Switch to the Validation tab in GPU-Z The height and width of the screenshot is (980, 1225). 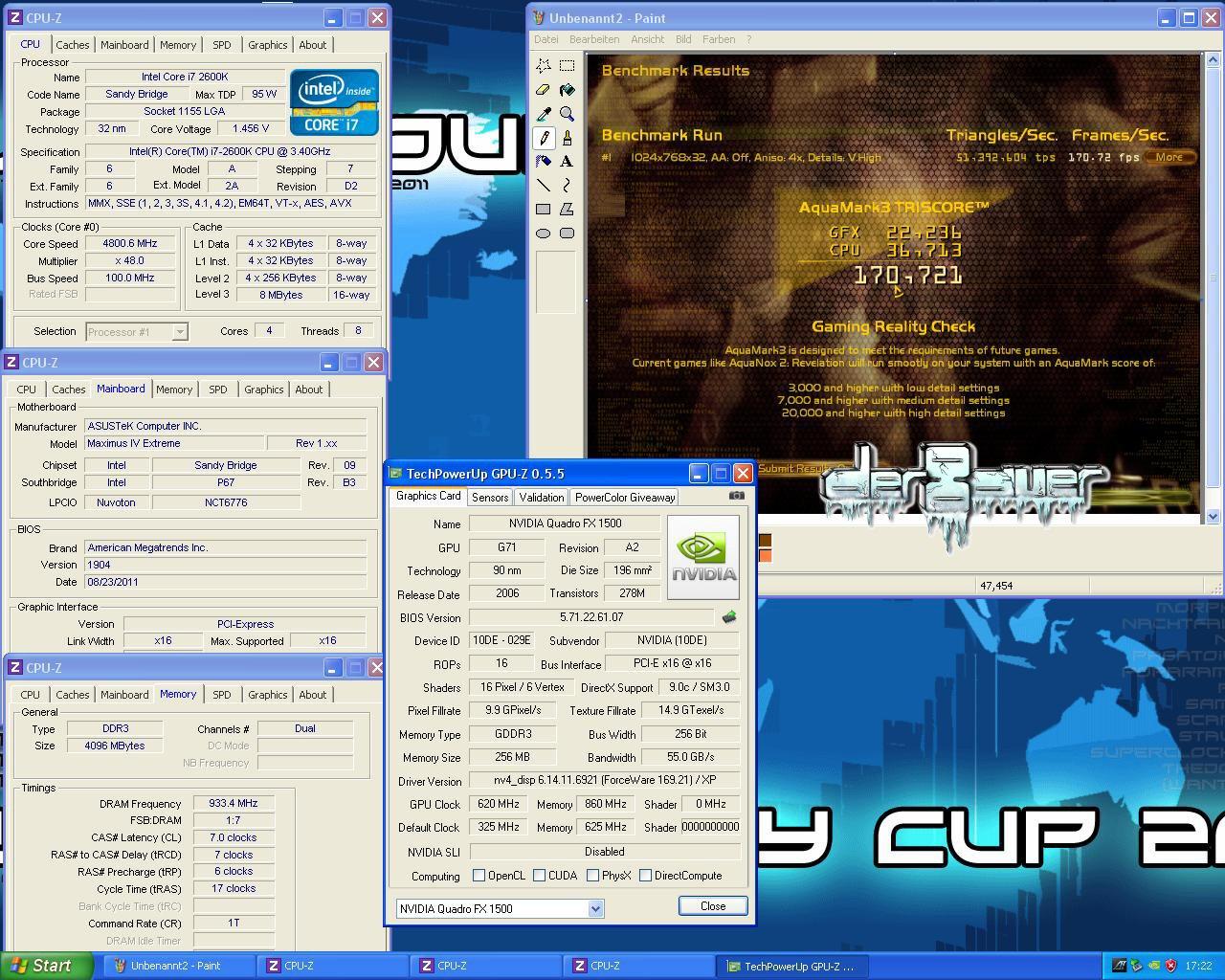point(542,498)
